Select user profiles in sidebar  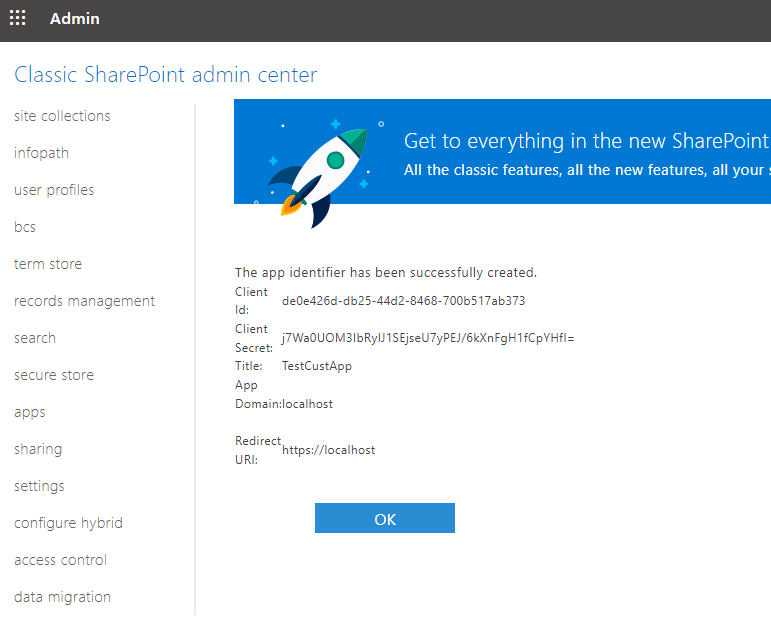tap(54, 190)
